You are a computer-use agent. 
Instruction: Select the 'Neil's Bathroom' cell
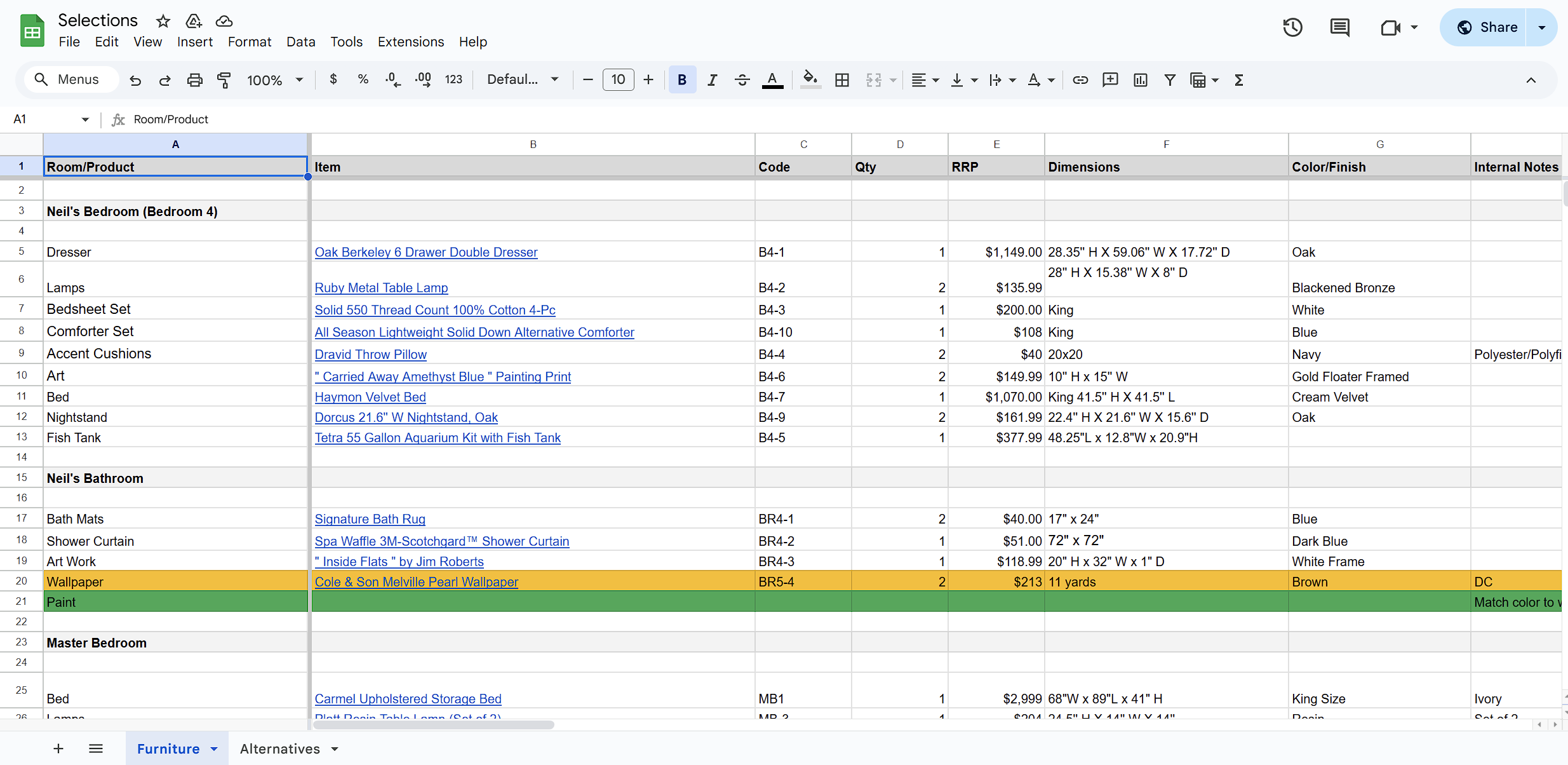[x=175, y=478]
